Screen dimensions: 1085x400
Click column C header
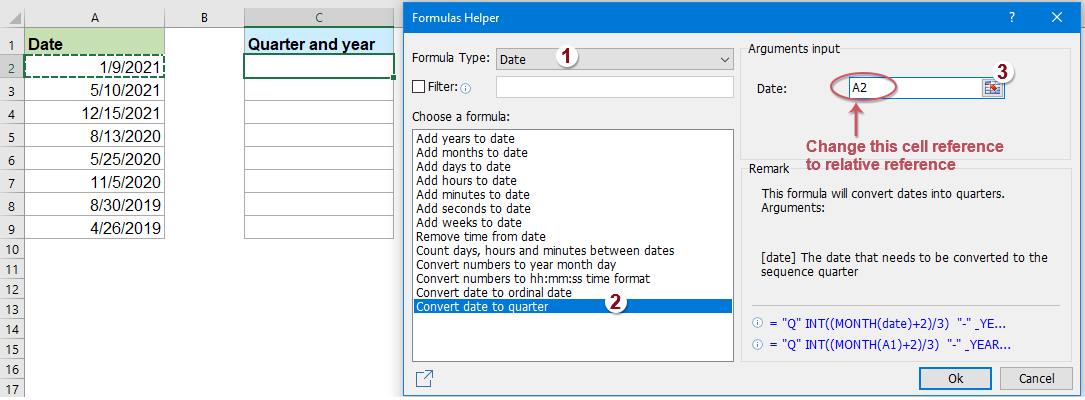(x=318, y=17)
